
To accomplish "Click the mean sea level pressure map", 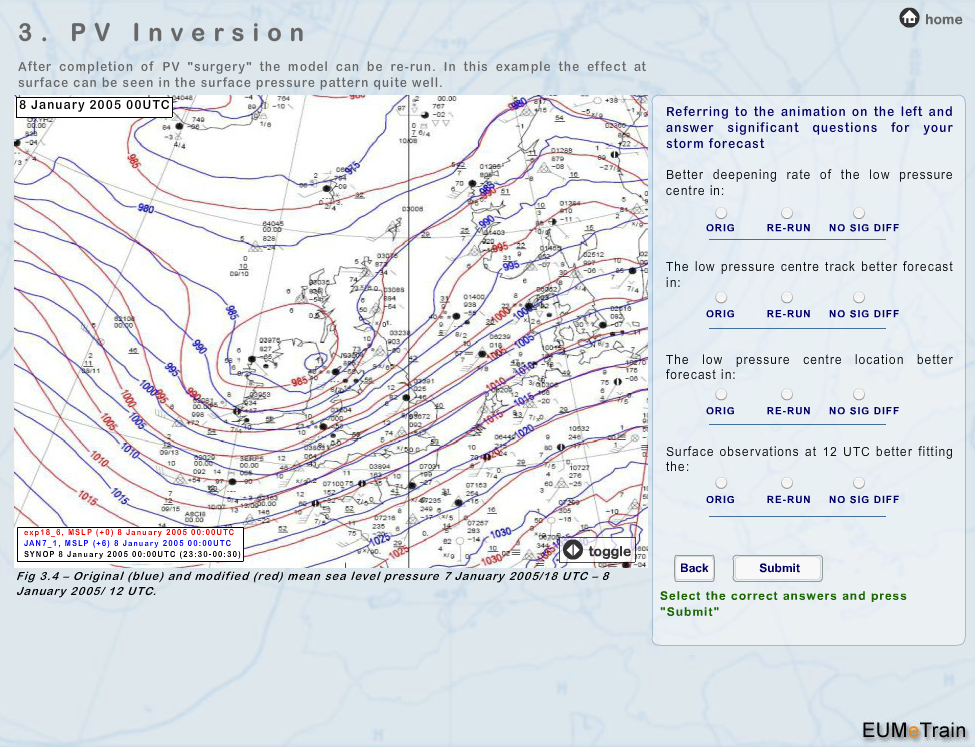I will 330,330.
